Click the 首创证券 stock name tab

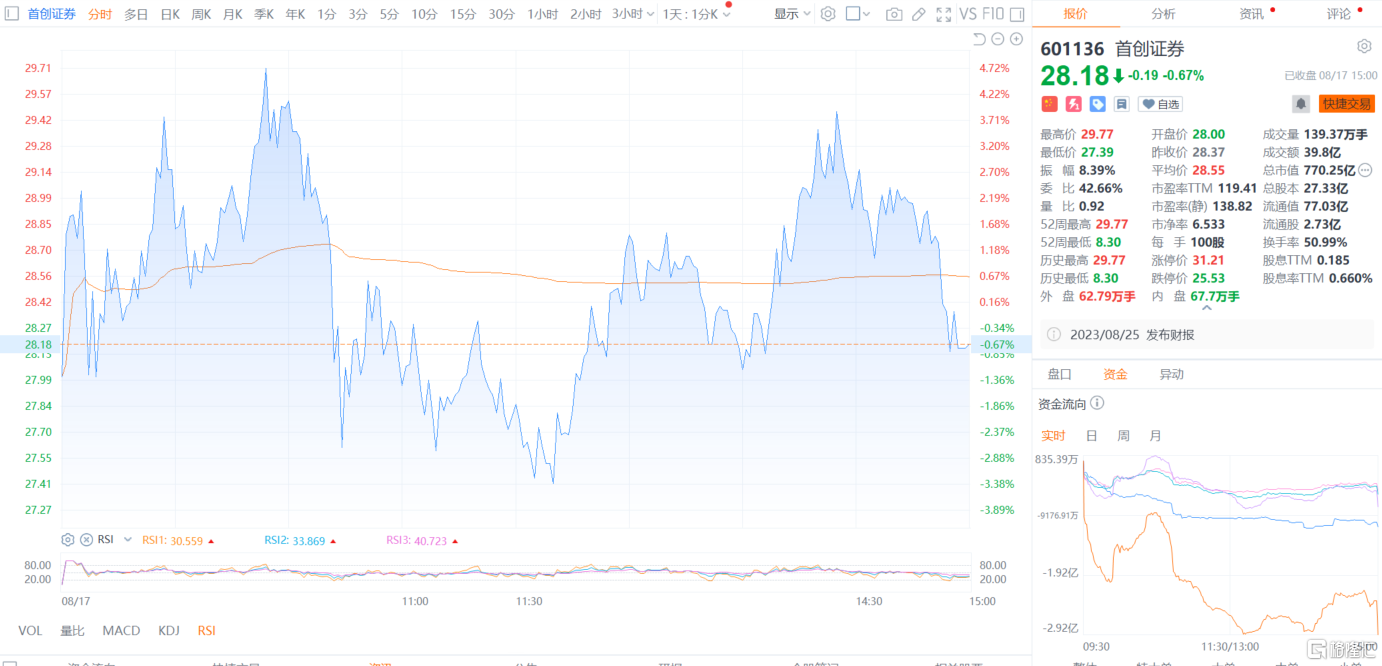51,14
